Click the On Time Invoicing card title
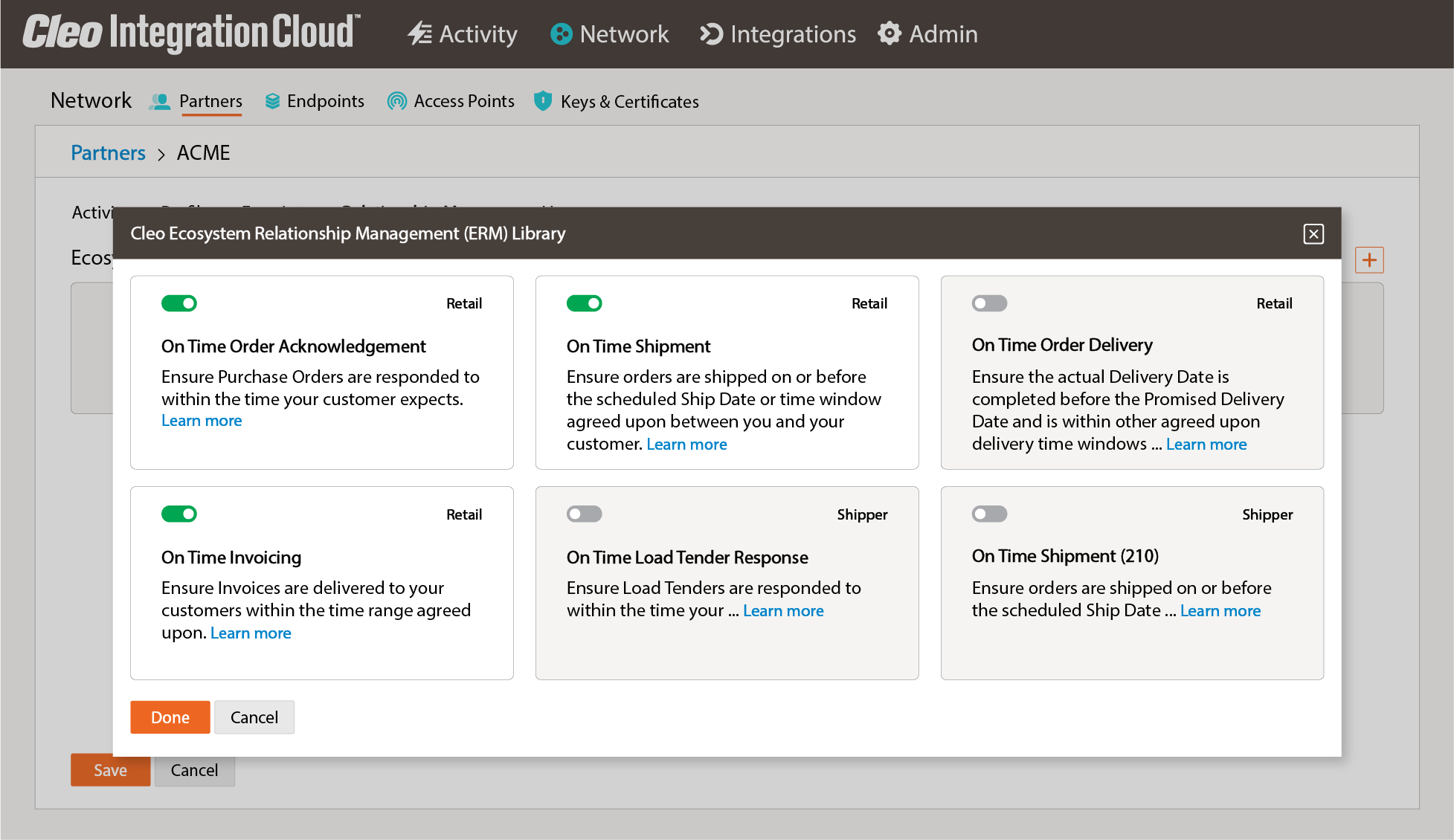The width and height of the screenshot is (1454, 840). [231, 558]
